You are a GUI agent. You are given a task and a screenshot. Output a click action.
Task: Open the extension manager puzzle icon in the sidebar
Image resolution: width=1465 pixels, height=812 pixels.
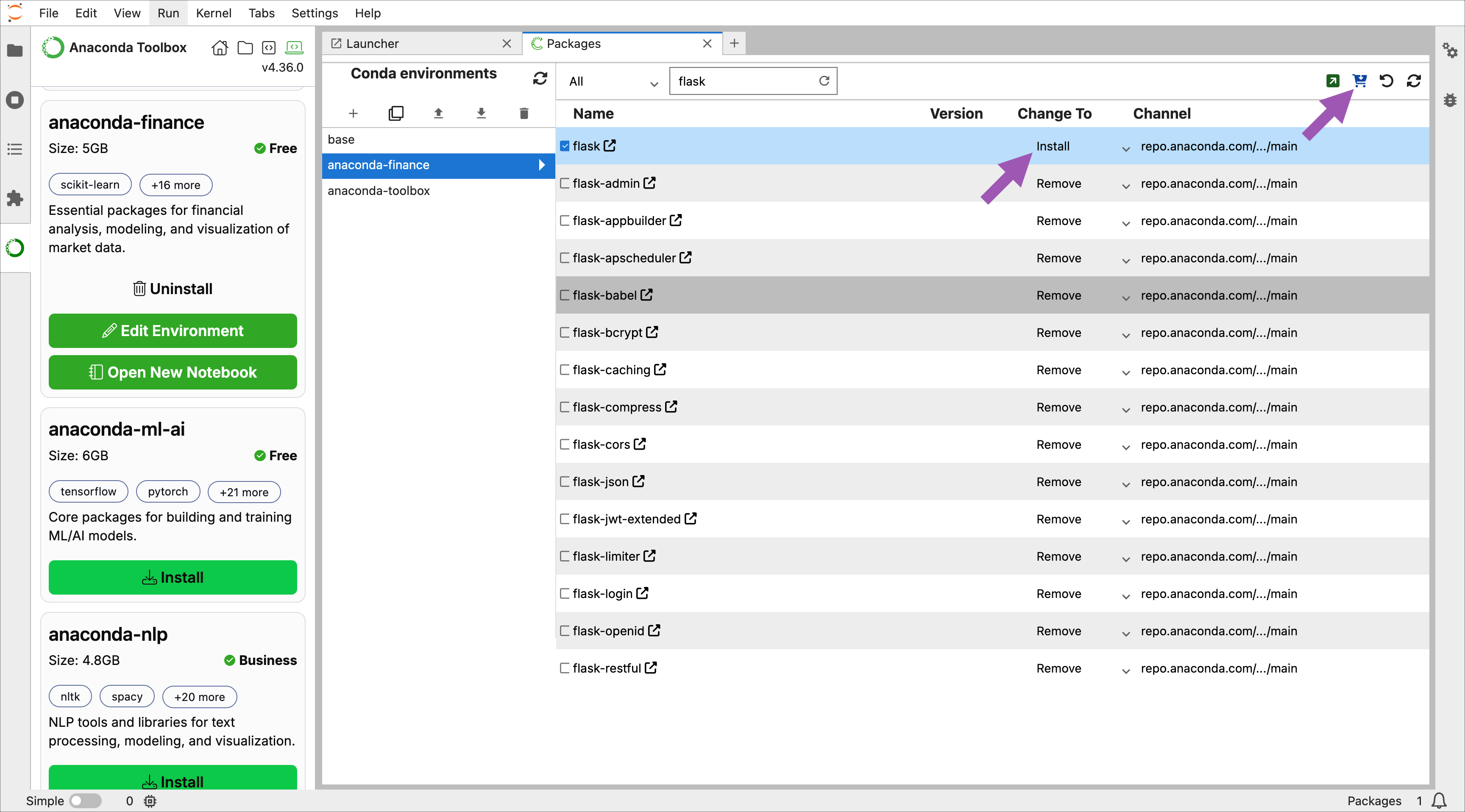point(15,198)
